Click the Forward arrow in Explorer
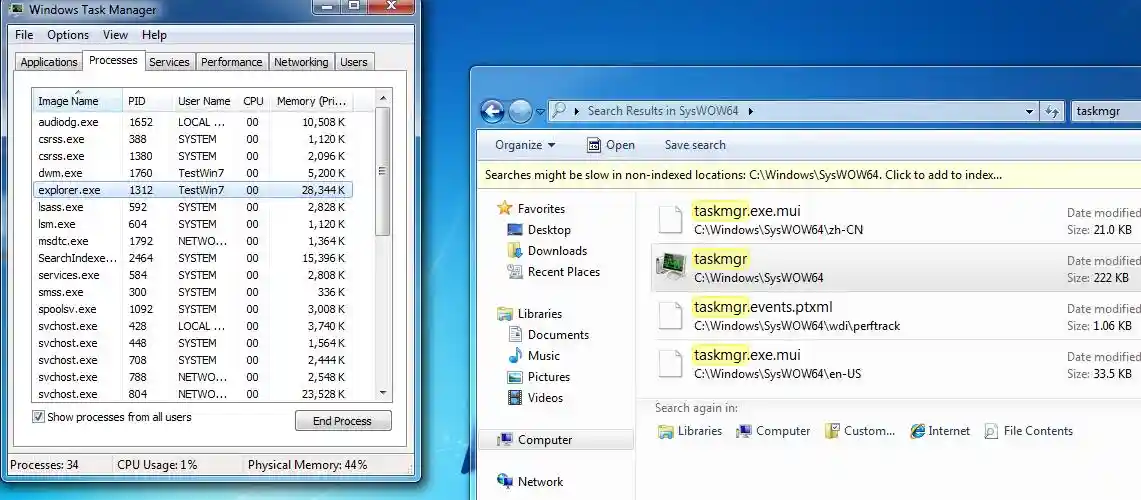 pos(520,111)
